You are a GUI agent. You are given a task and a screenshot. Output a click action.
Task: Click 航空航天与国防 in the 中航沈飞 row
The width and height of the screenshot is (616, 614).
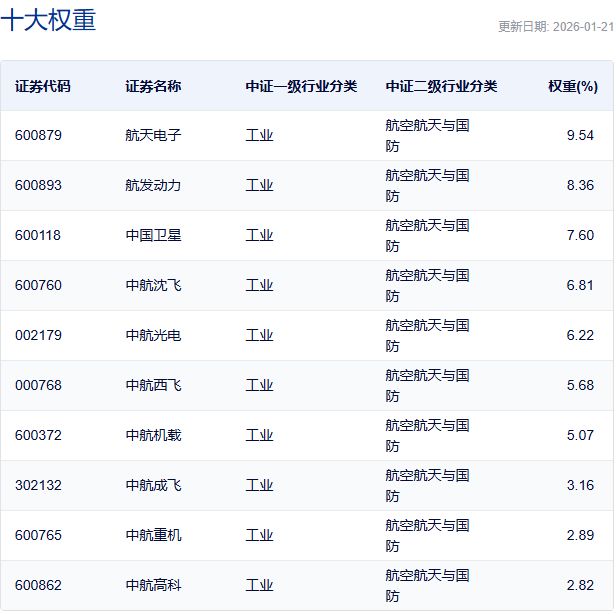427,285
